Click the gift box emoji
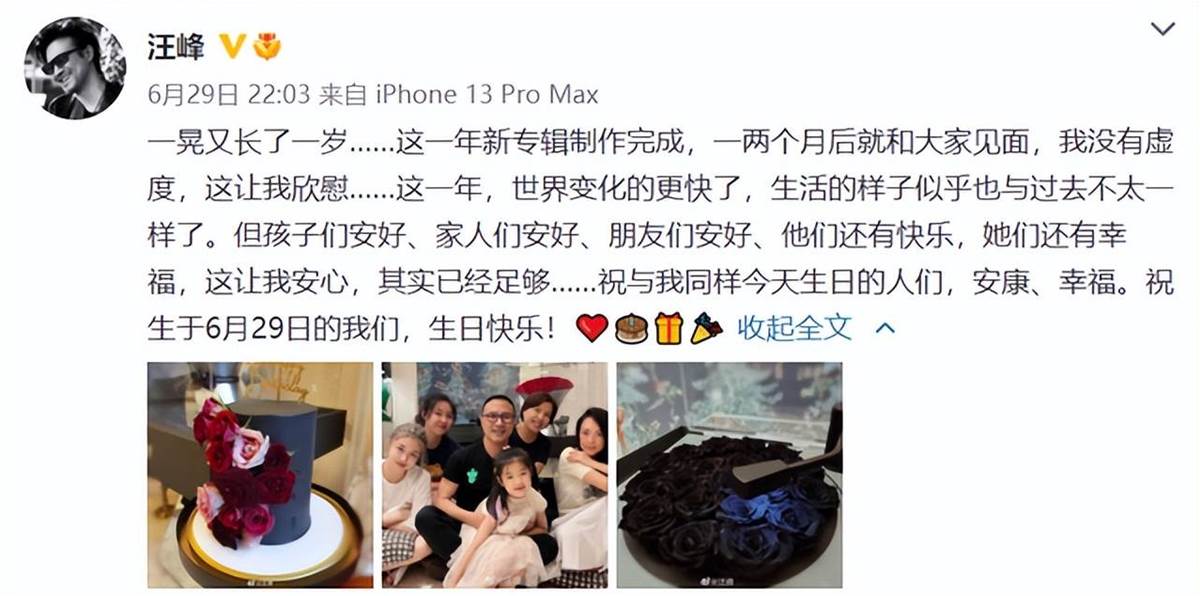Image resolution: width=1200 pixels, height=596 pixels. (668, 328)
